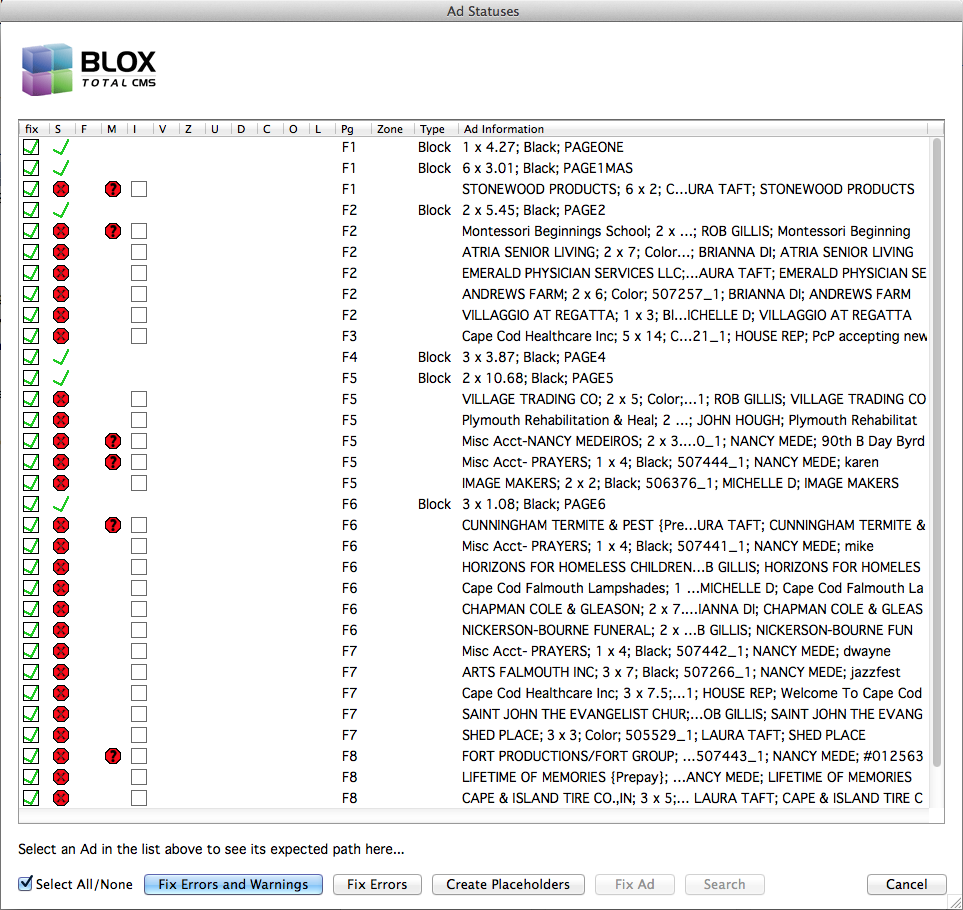Click red error status icon for Montessori Beginnings School

tap(61, 231)
